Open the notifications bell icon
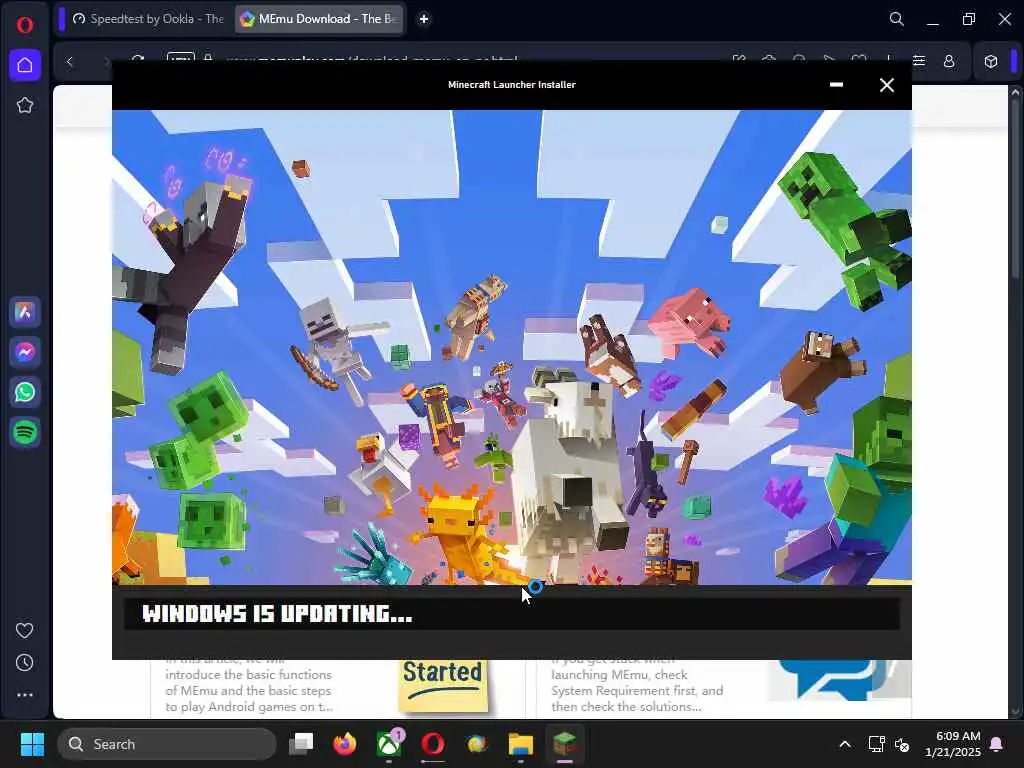 (x=997, y=744)
